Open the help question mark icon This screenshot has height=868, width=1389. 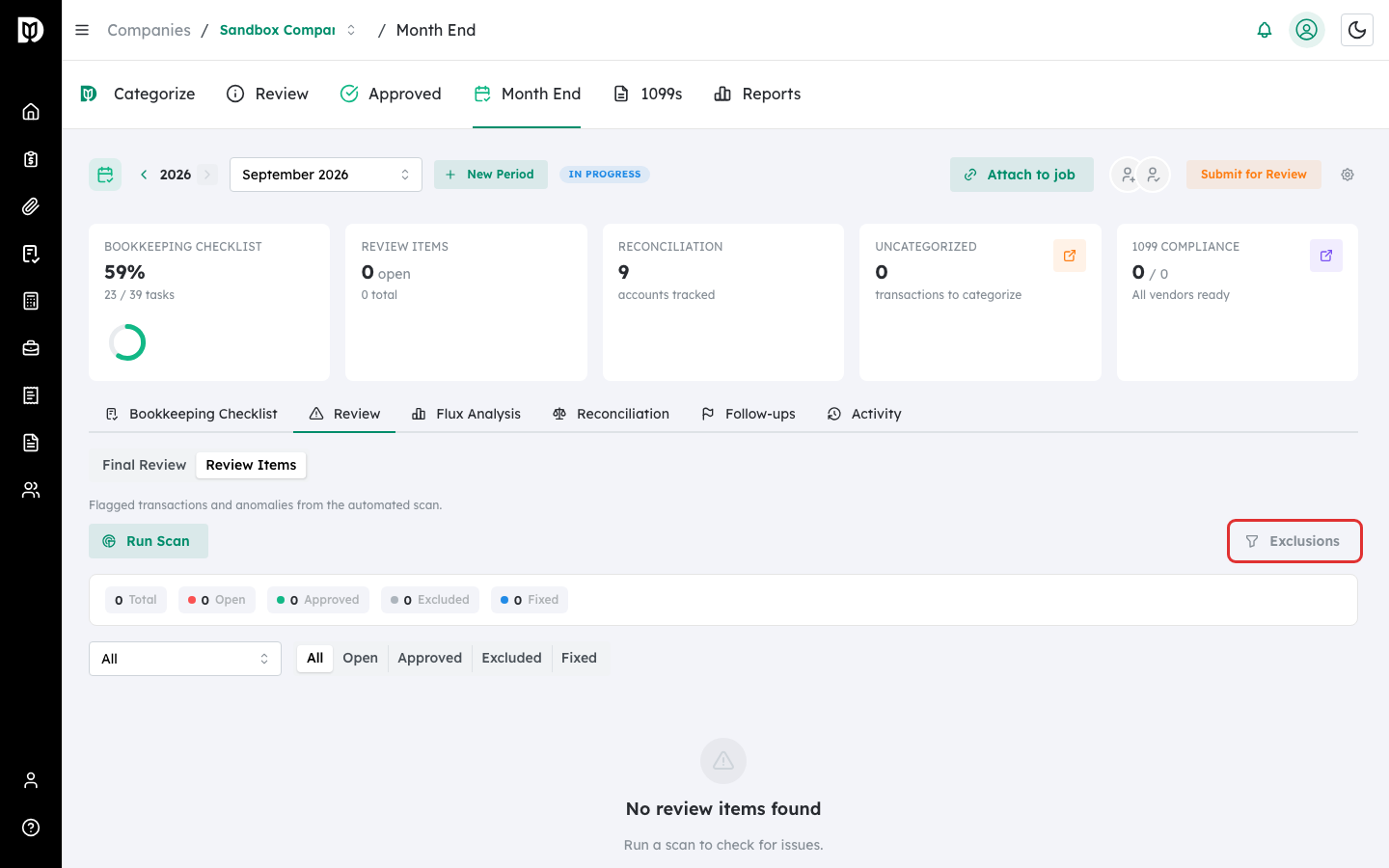(x=31, y=827)
